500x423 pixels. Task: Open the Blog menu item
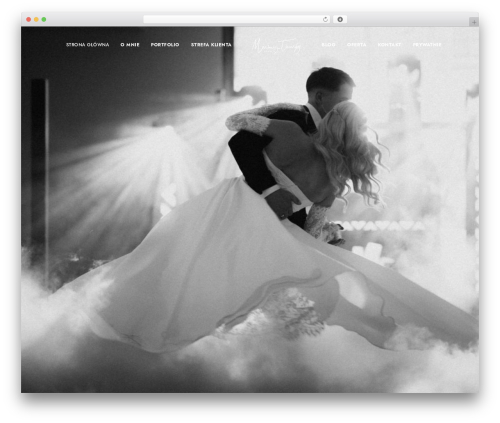[328, 45]
